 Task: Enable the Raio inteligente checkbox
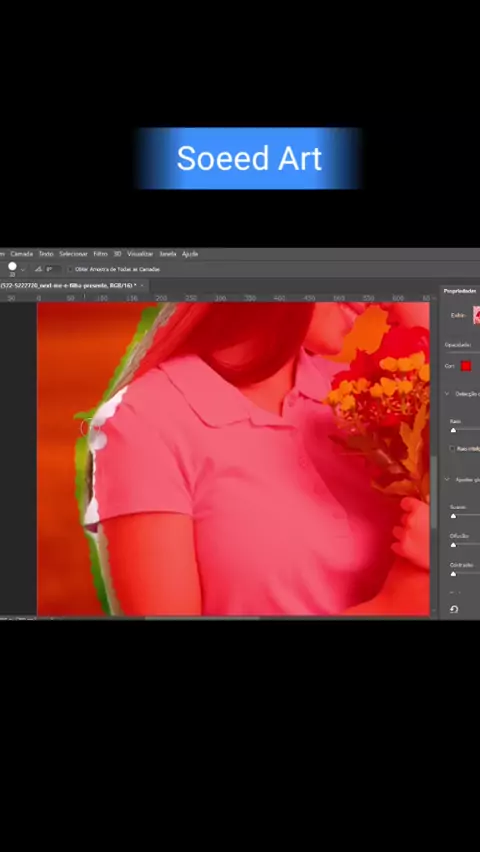click(x=452, y=448)
